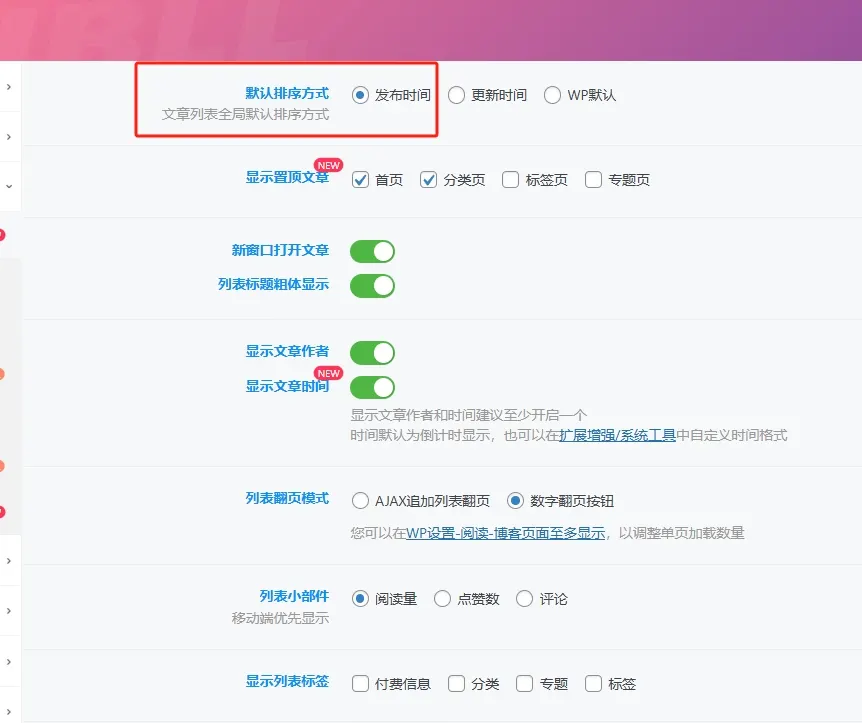Enable the 标签页 checkbox
This screenshot has width=862, height=723.
tap(510, 180)
